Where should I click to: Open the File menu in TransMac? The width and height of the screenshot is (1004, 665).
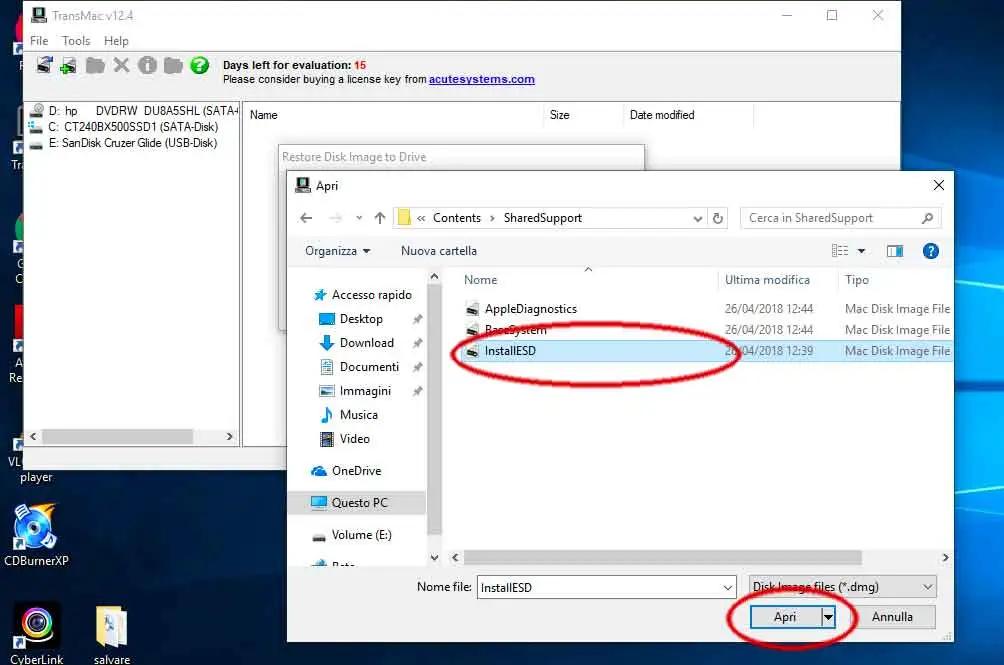click(38, 40)
